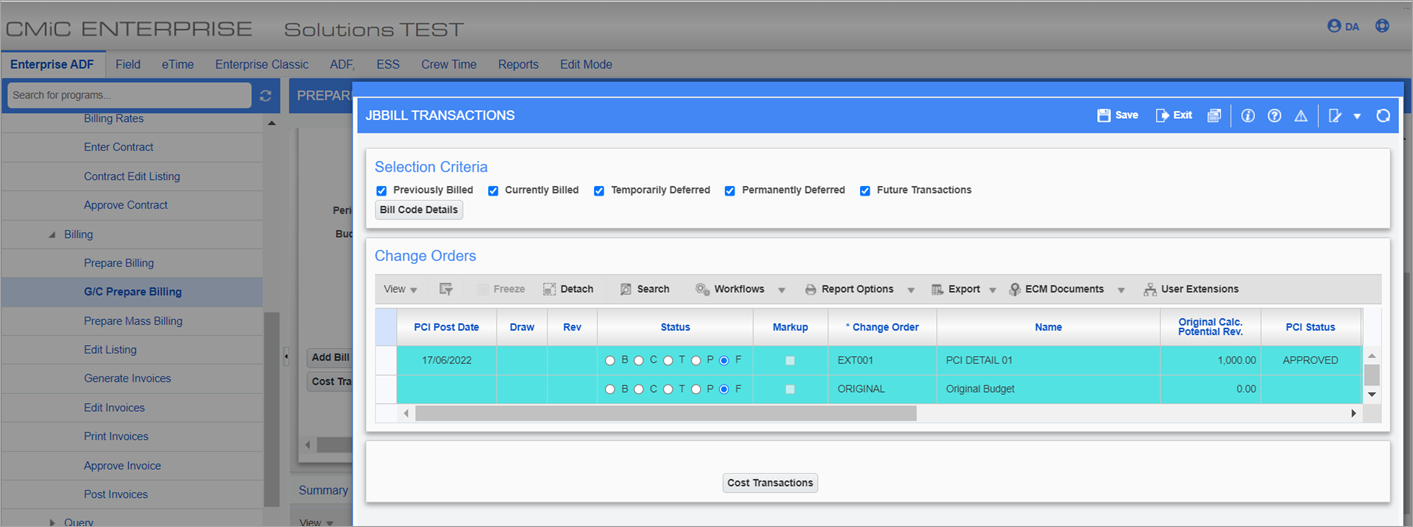Exit the JBBILL Transactions window
The height and width of the screenshot is (527, 1413).
coord(1173,115)
